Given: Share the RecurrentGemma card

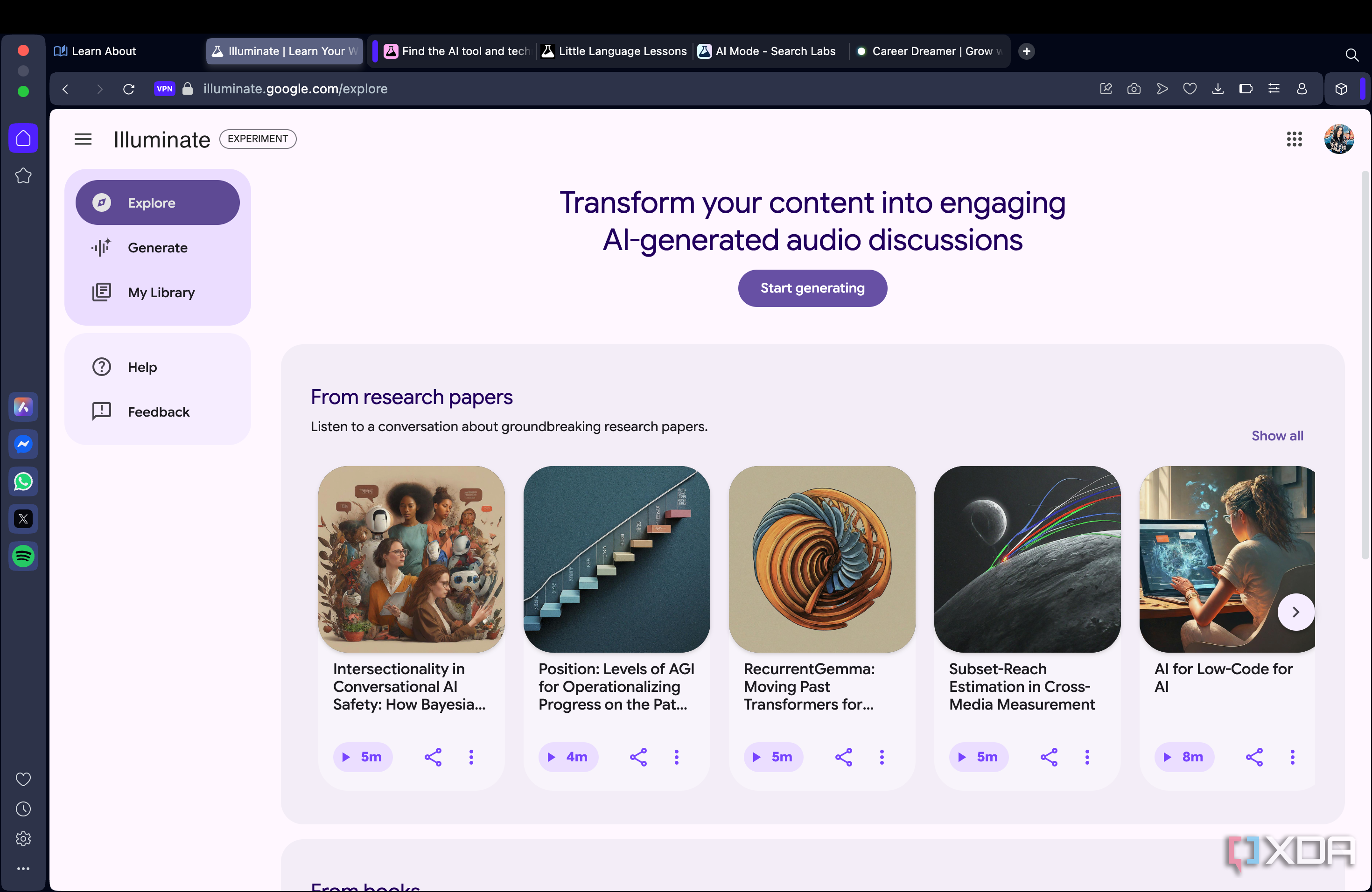Looking at the screenshot, I should (x=843, y=757).
